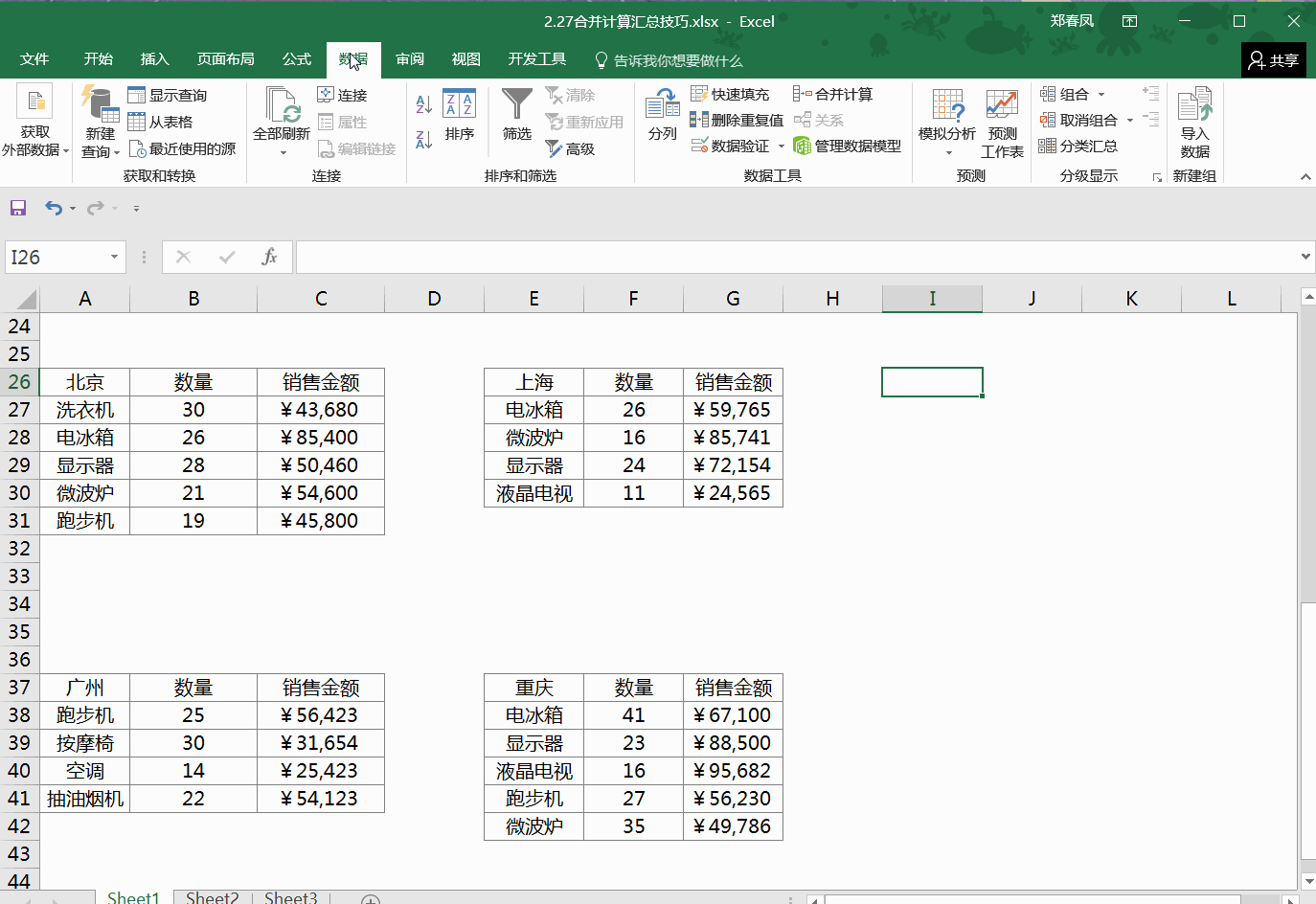Click Share (共享) button
The image size is (1316, 904).
(1274, 60)
